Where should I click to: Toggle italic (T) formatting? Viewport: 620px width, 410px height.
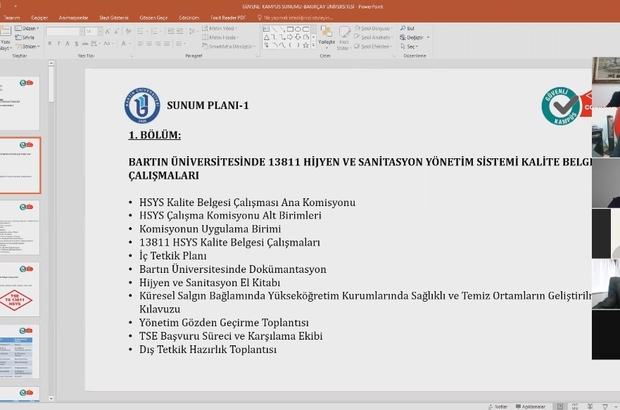click(x=59, y=43)
